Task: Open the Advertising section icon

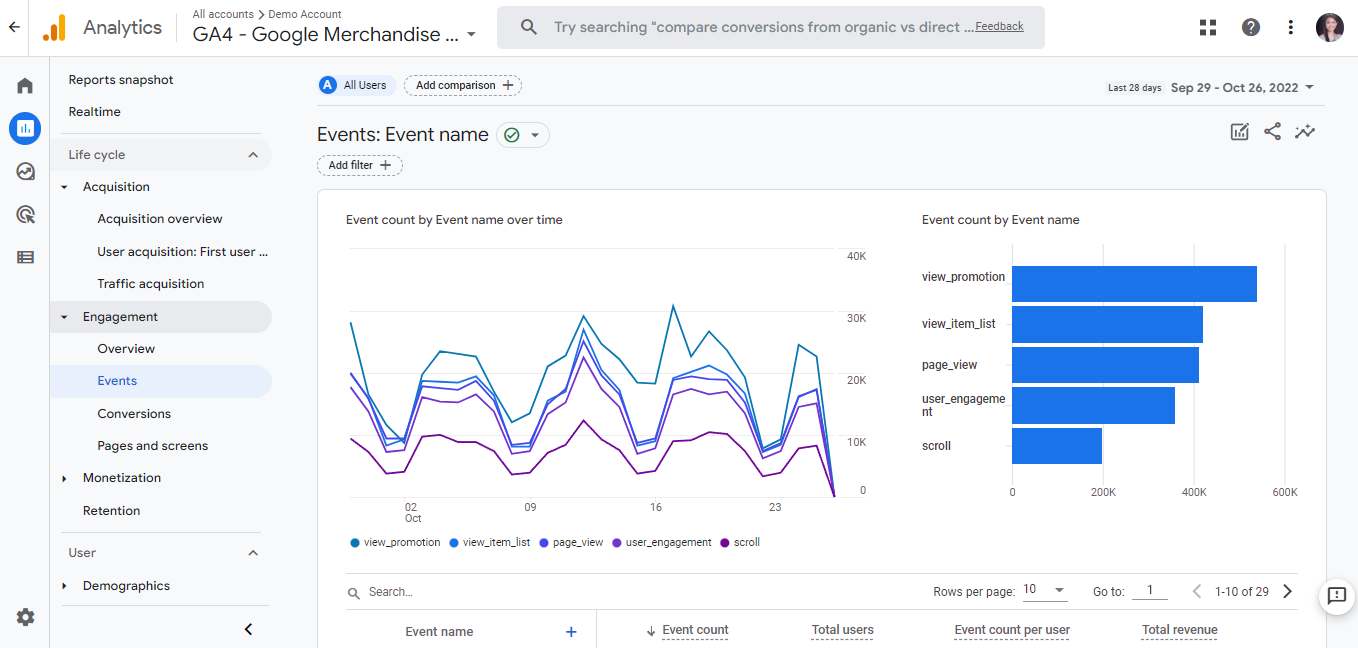Action: tap(25, 213)
